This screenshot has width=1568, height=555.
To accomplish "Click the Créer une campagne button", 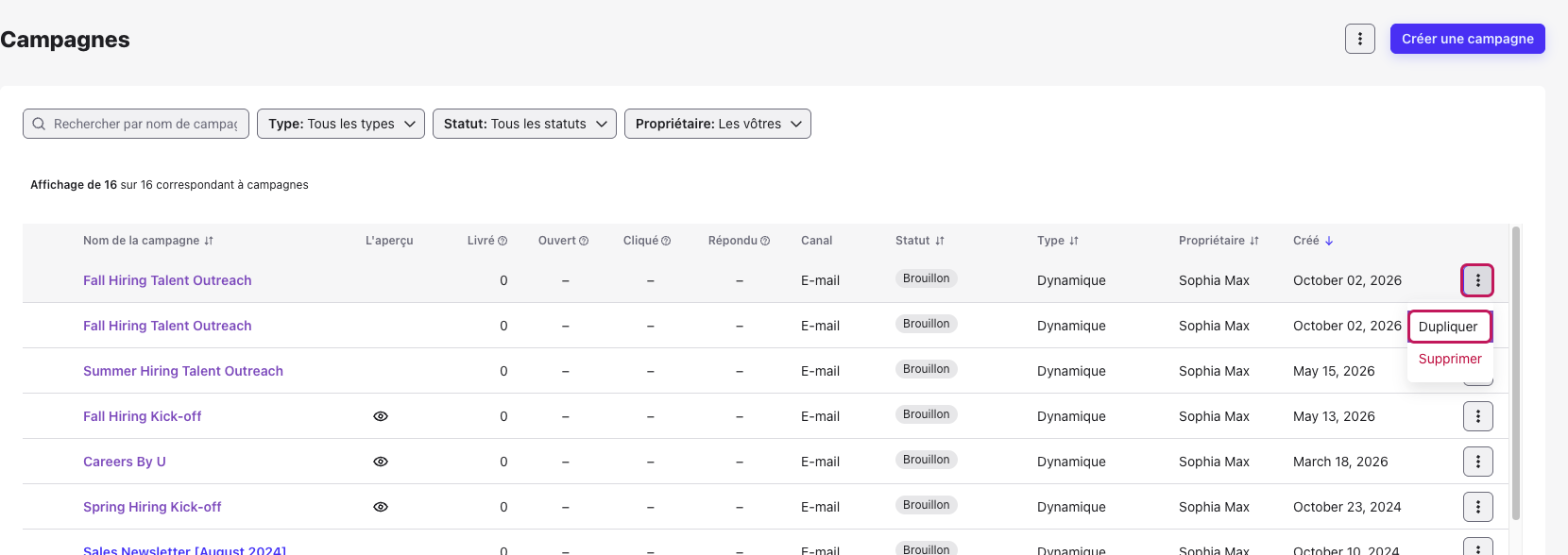I will [x=1467, y=39].
